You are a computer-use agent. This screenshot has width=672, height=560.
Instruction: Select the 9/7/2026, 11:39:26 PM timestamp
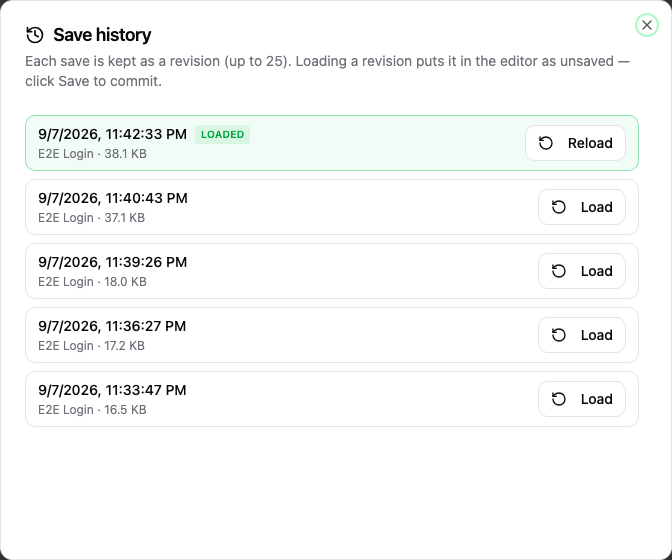112,262
